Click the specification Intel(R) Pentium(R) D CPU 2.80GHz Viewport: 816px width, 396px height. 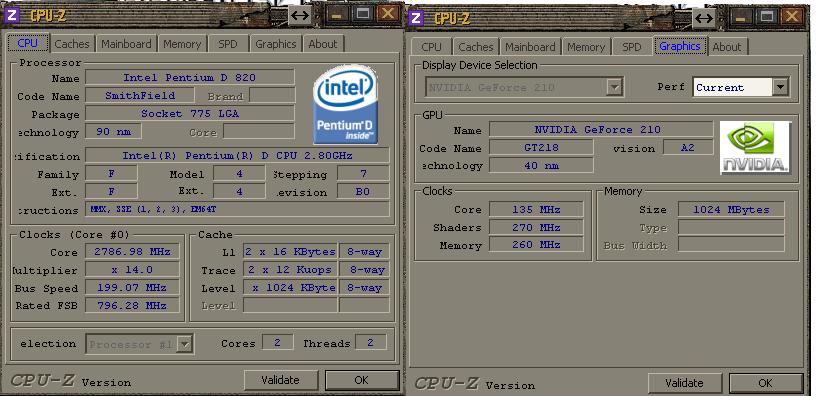(237, 156)
